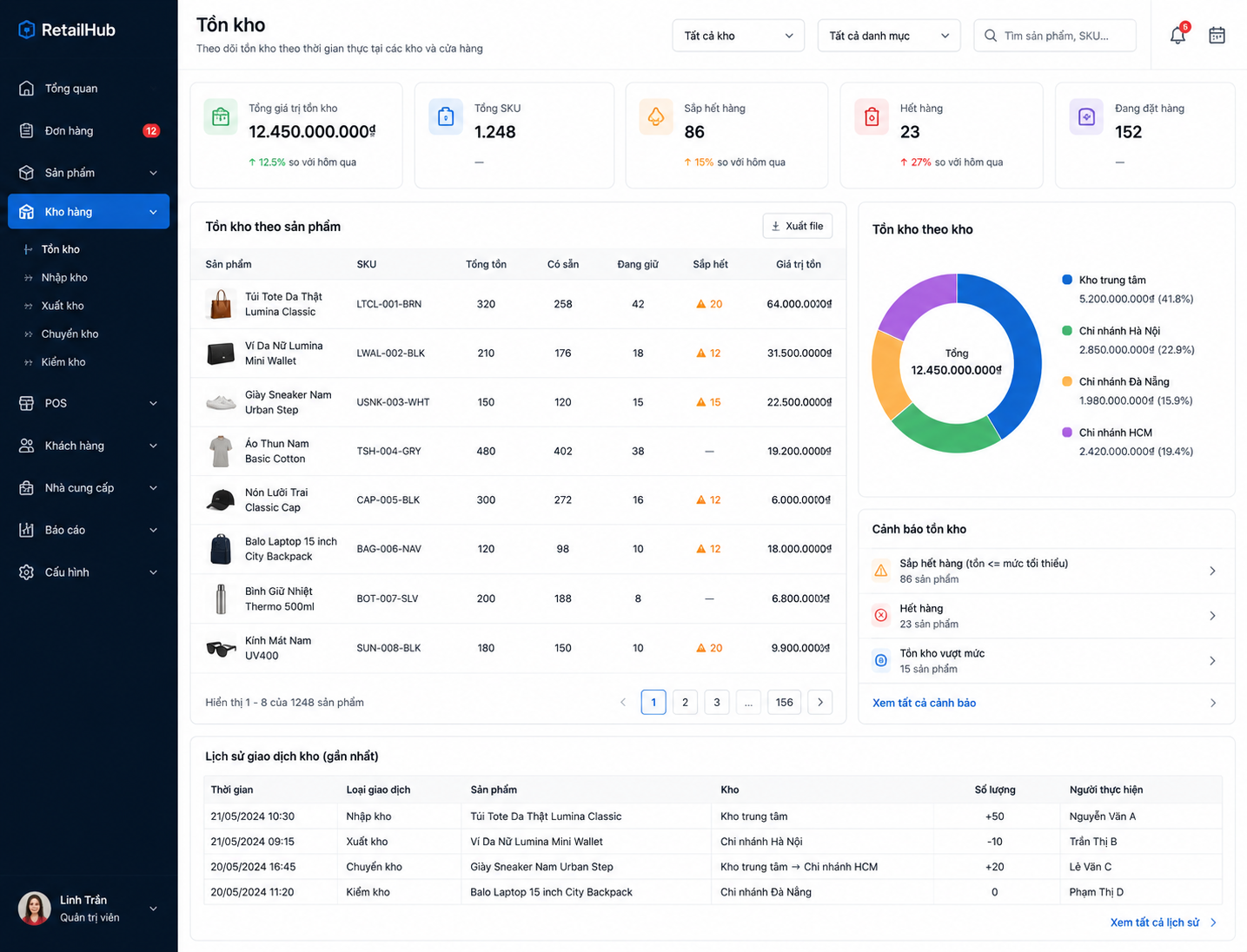The image size is (1247, 952).
Task: Click the search magnifier icon
Action: (991, 36)
